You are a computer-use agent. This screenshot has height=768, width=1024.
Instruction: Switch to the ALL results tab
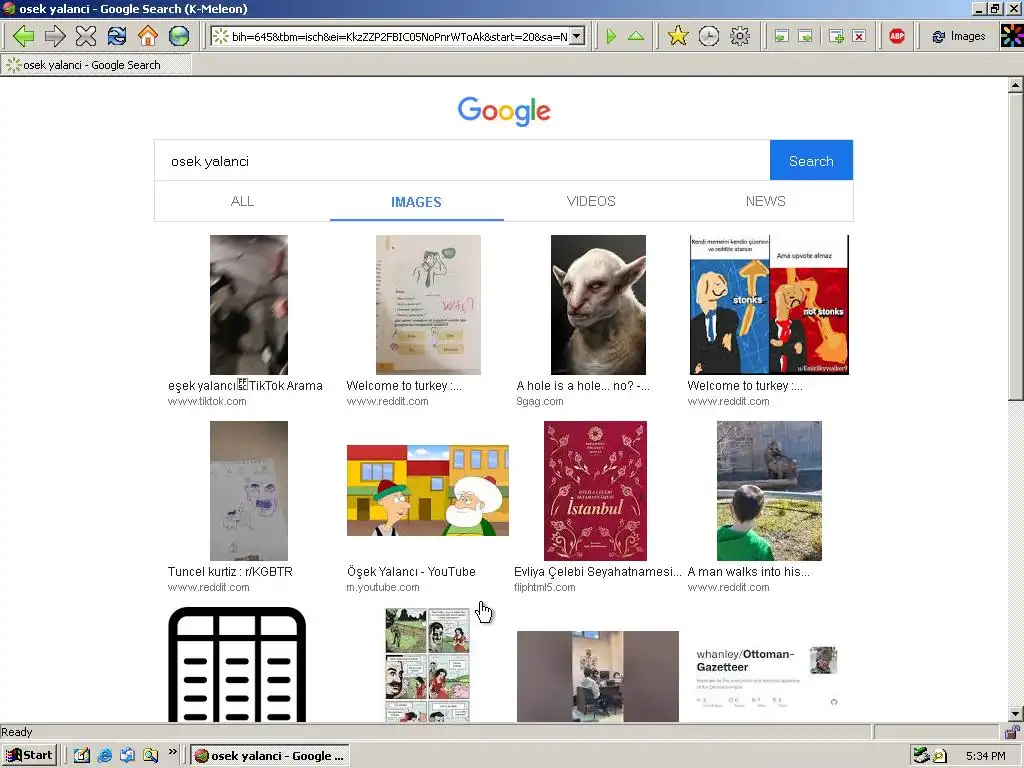(242, 201)
